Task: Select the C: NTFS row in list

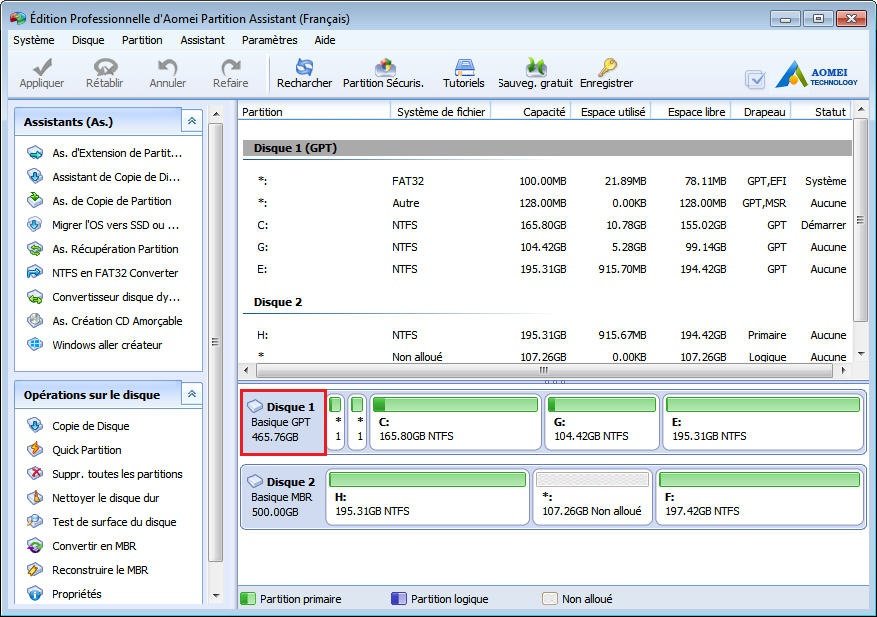Action: point(547,225)
